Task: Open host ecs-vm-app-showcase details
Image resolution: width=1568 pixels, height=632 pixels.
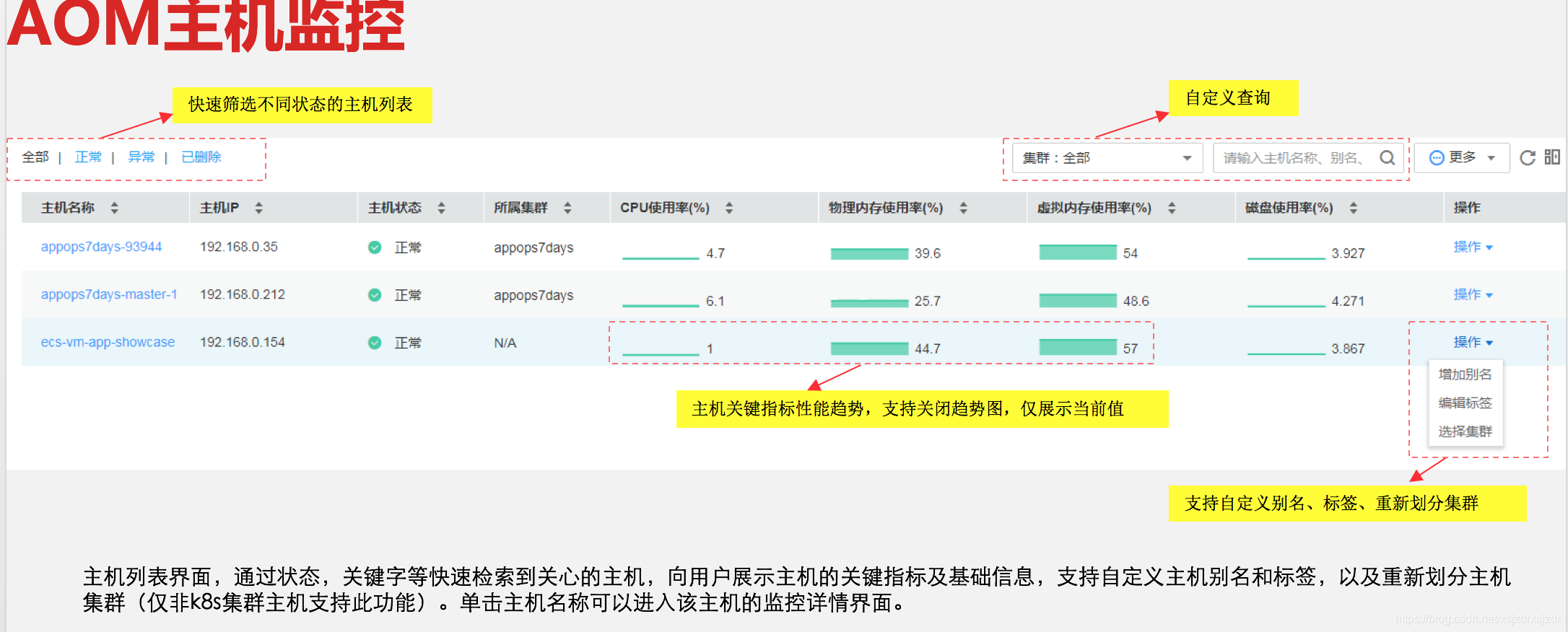Action: [x=108, y=342]
